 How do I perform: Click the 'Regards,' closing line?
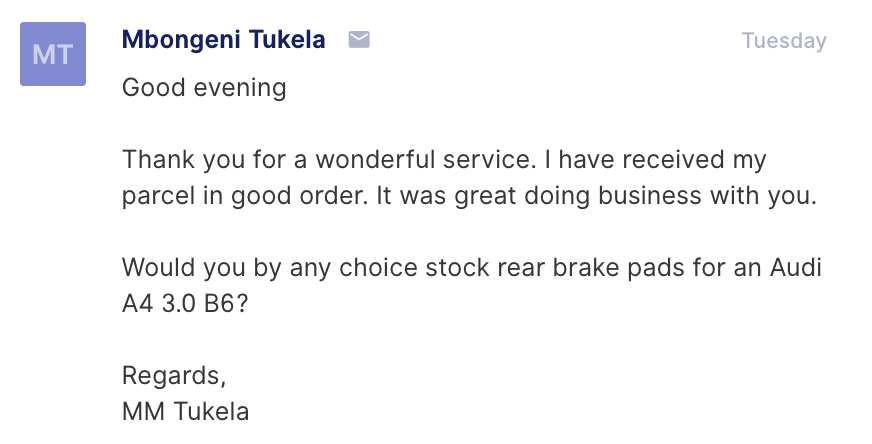point(174,376)
